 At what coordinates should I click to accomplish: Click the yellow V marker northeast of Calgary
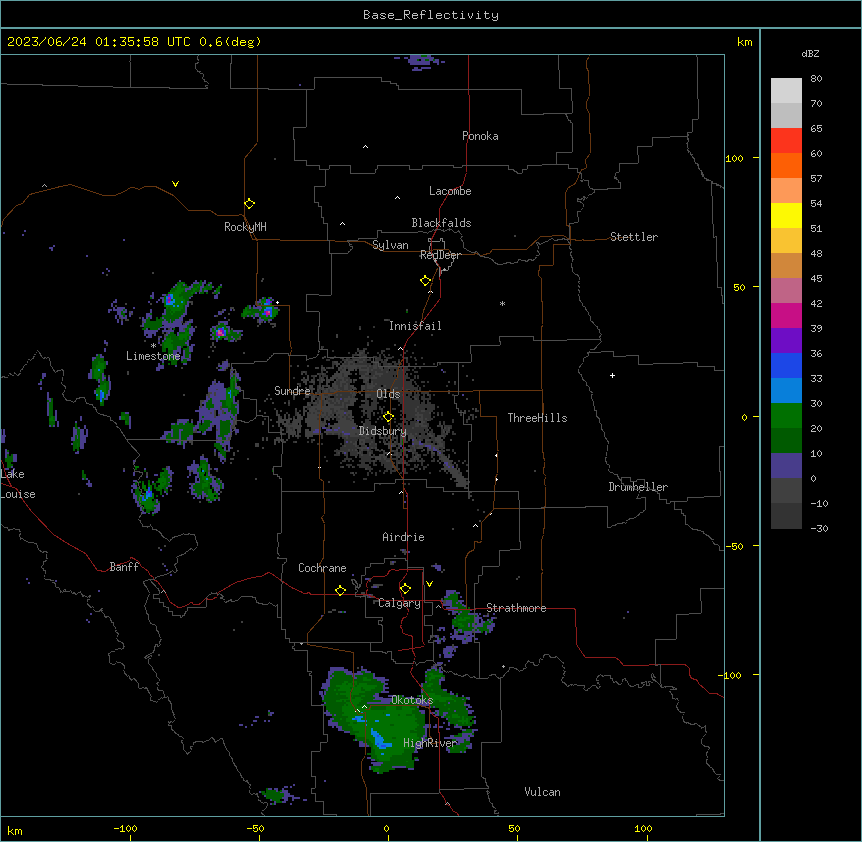click(429, 584)
